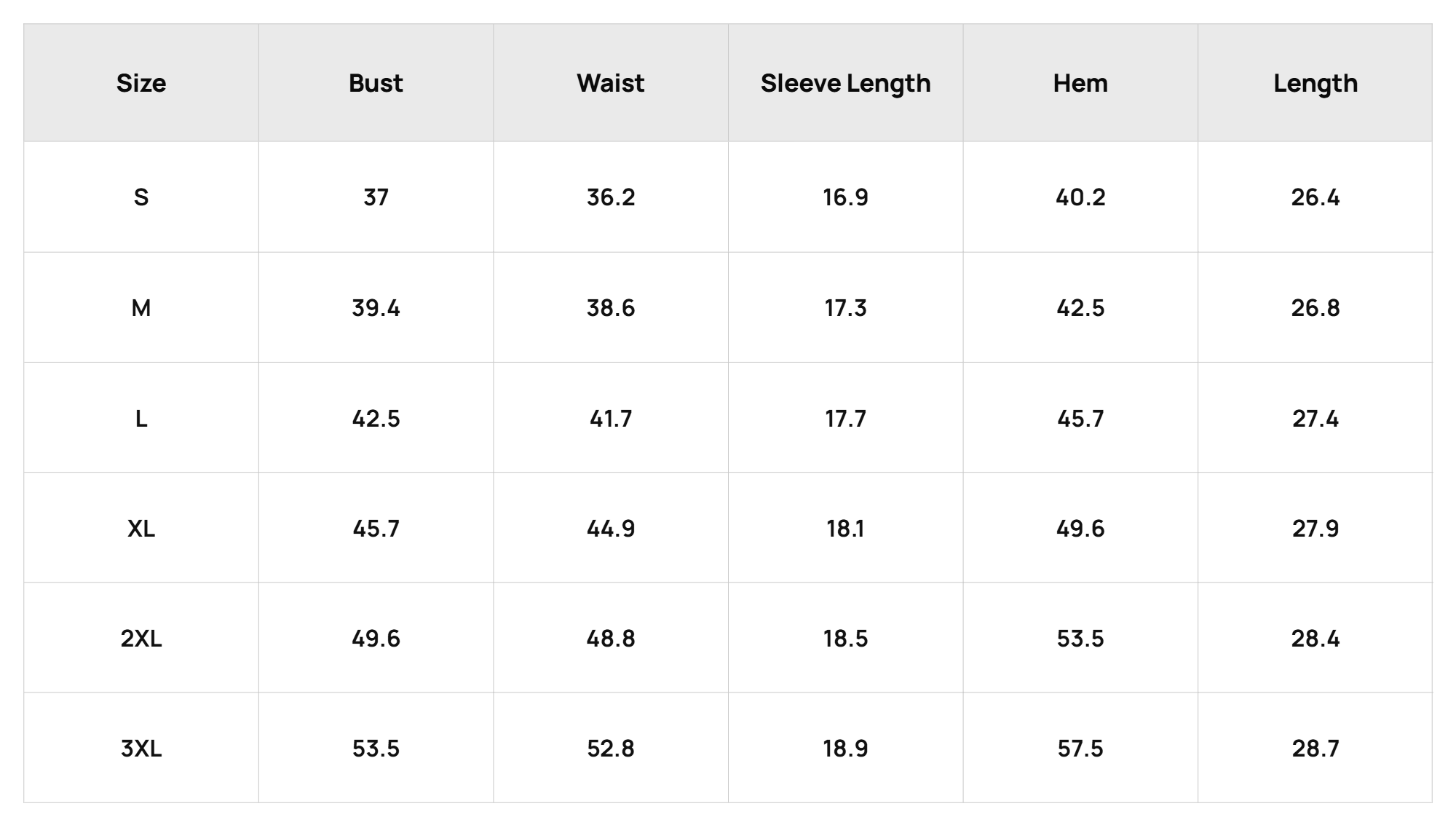Click the sleeve length value 17.7

coord(845,419)
